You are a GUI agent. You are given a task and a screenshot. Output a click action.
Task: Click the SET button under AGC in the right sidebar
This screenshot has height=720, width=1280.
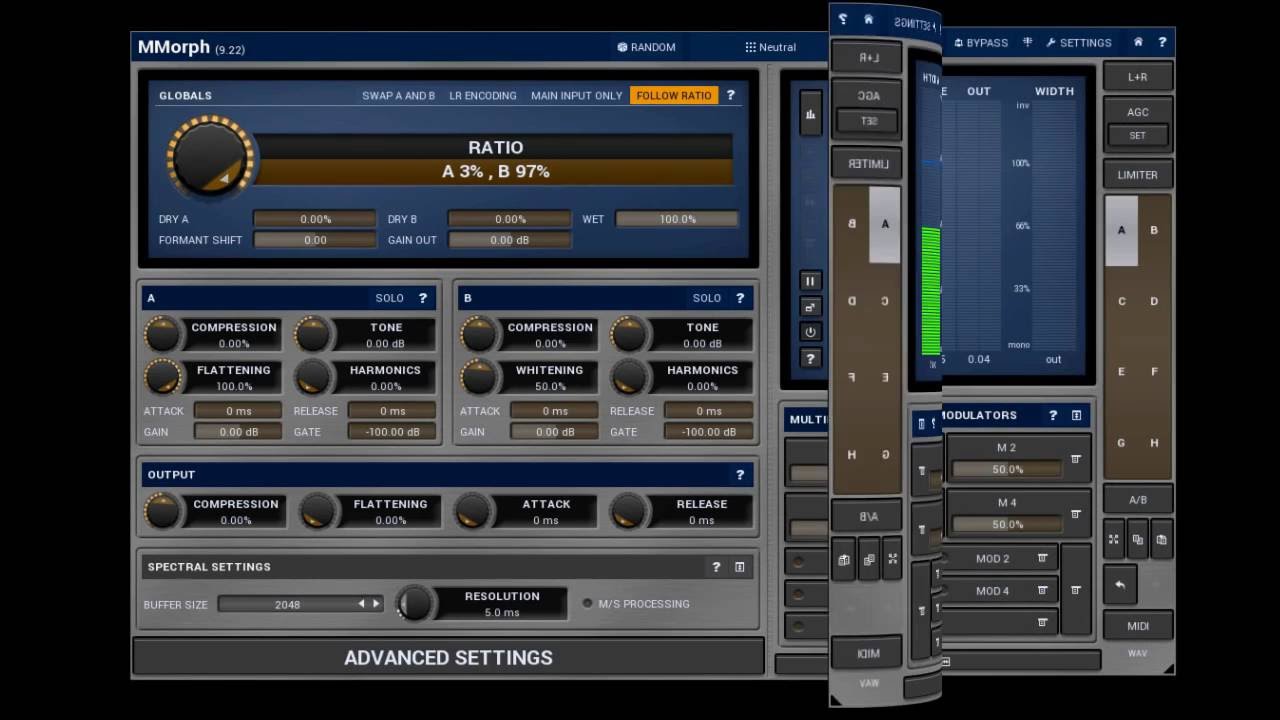click(1137, 136)
